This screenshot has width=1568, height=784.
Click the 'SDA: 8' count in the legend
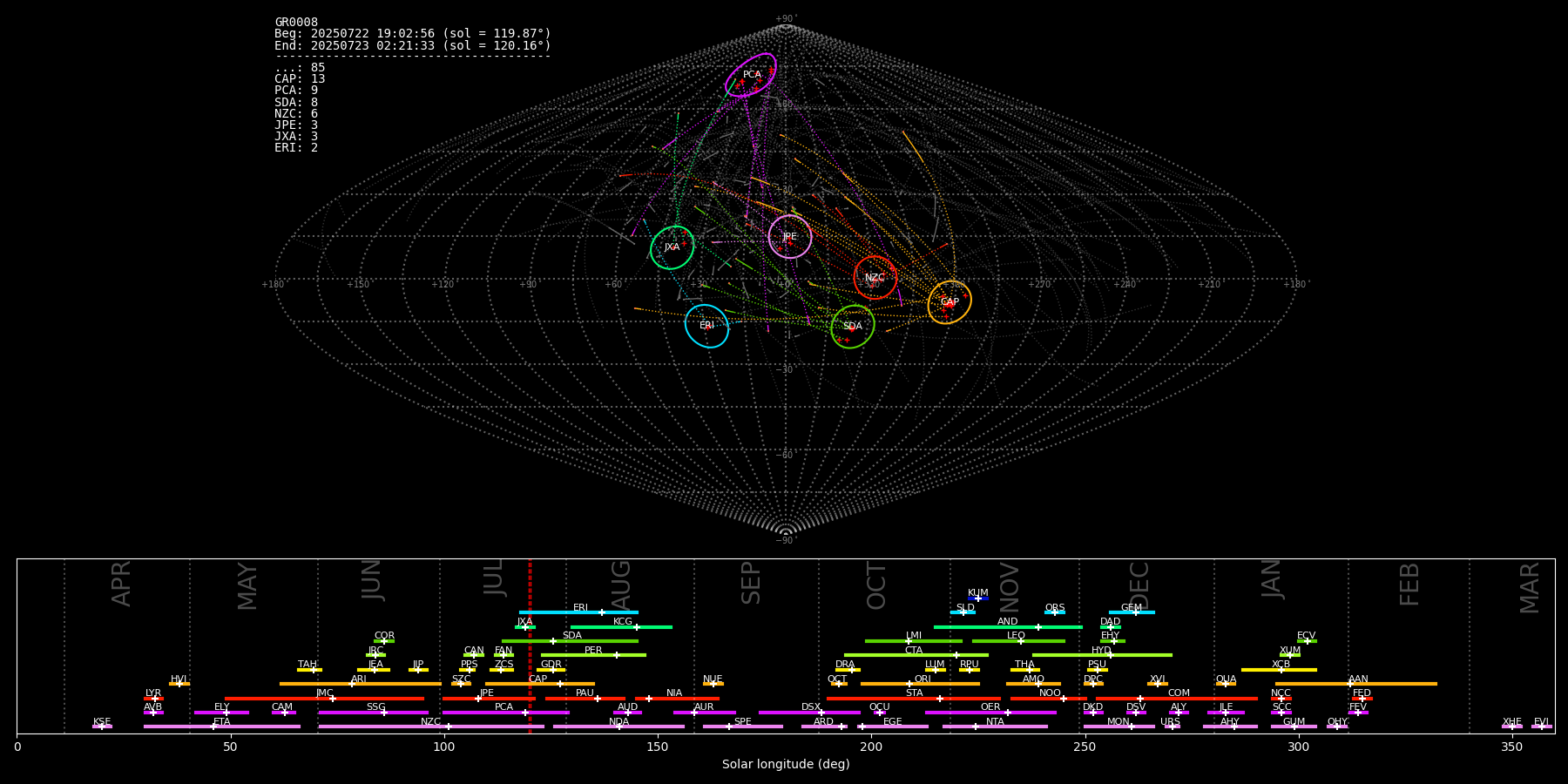(x=296, y=103)
